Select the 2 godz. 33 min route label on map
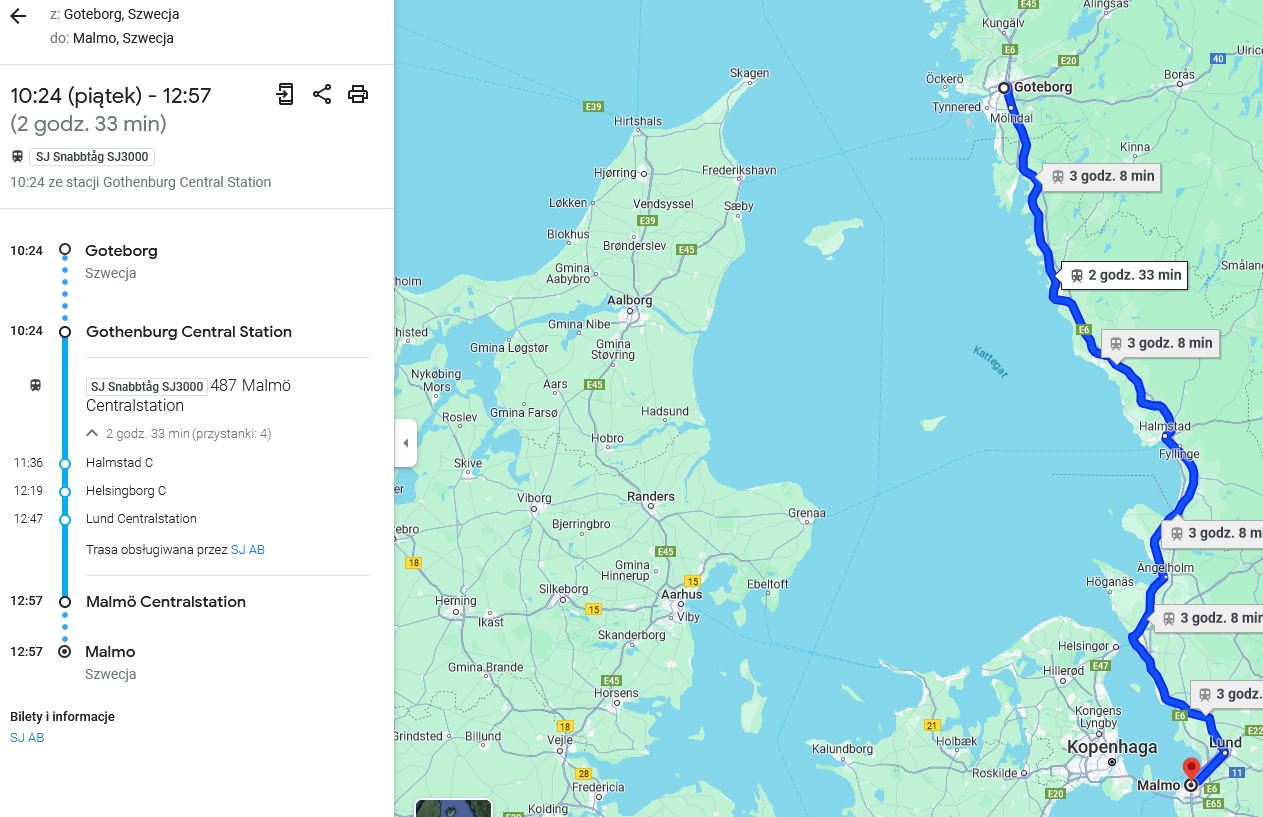The width and height of the screenshot is (1263, 817). point(1125,275)
